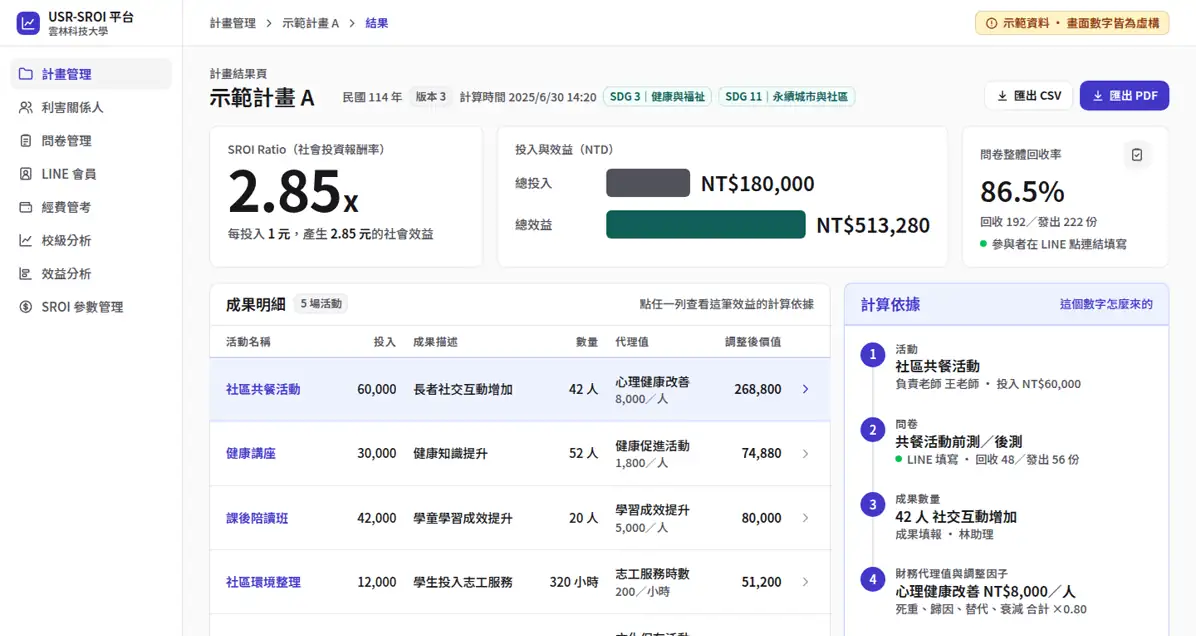
Task: Click the 這個數字怎麼來的 link
Action: point(1106,304)
